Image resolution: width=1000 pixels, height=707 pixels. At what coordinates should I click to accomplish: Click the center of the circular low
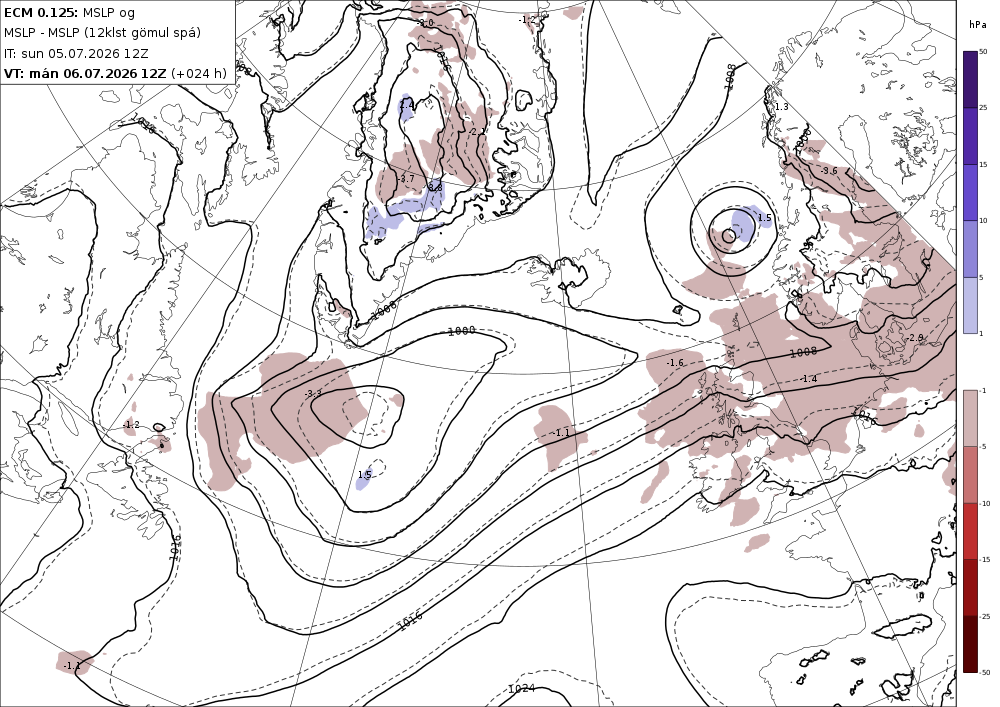pyautogui.click(x=729, y=236)
